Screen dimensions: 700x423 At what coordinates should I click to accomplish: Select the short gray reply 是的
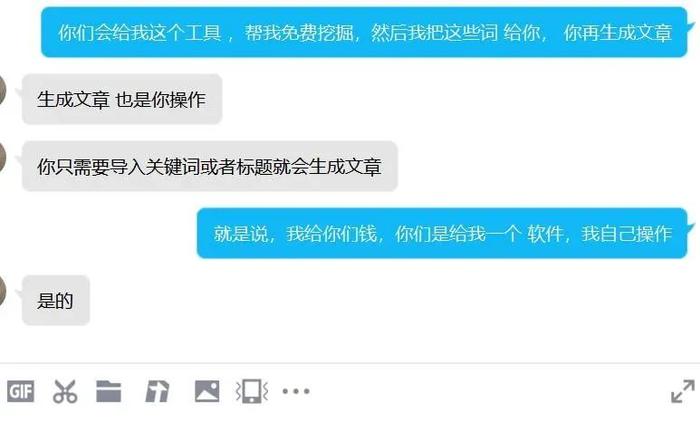55,300
